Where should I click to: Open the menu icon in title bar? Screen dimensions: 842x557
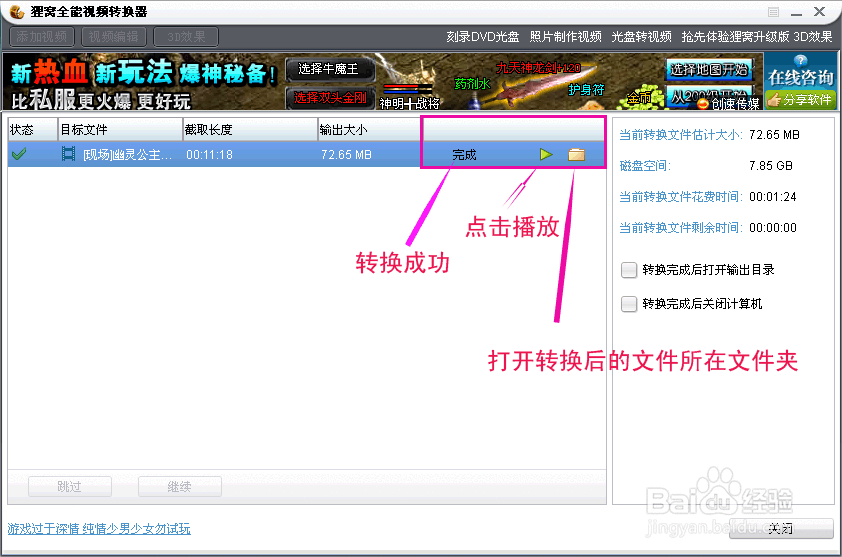(x=773, y=12)
